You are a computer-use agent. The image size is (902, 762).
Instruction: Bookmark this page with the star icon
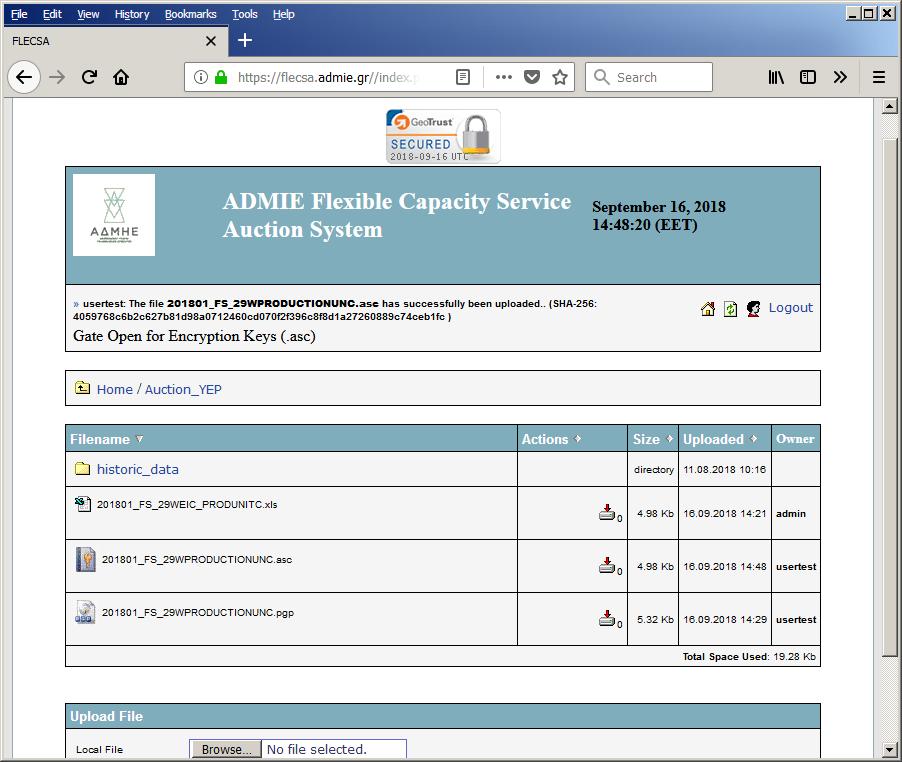tap(560, 77)
